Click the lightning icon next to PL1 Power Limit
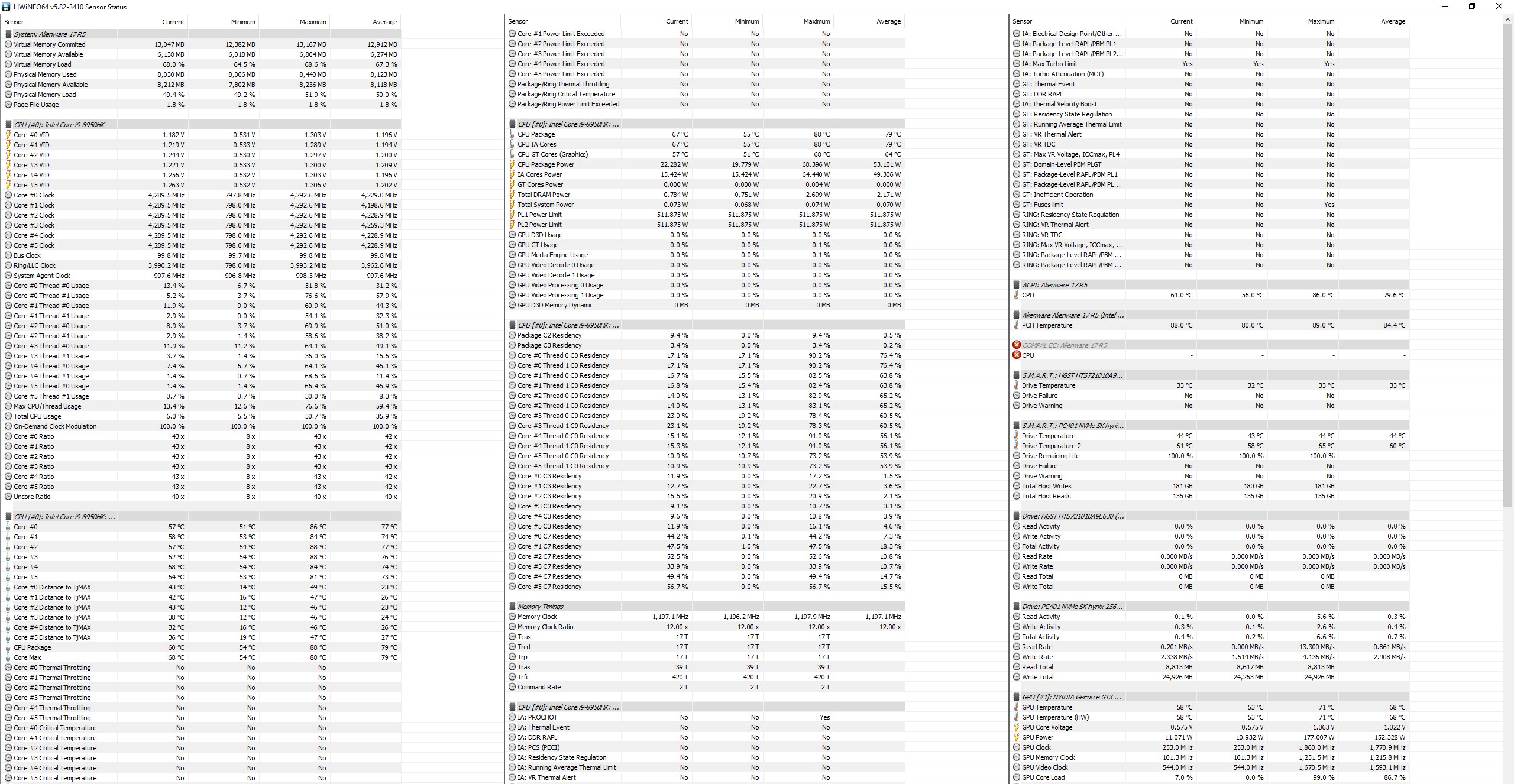This screenshot has height=784, width=1514. click(x=512, y=215)
